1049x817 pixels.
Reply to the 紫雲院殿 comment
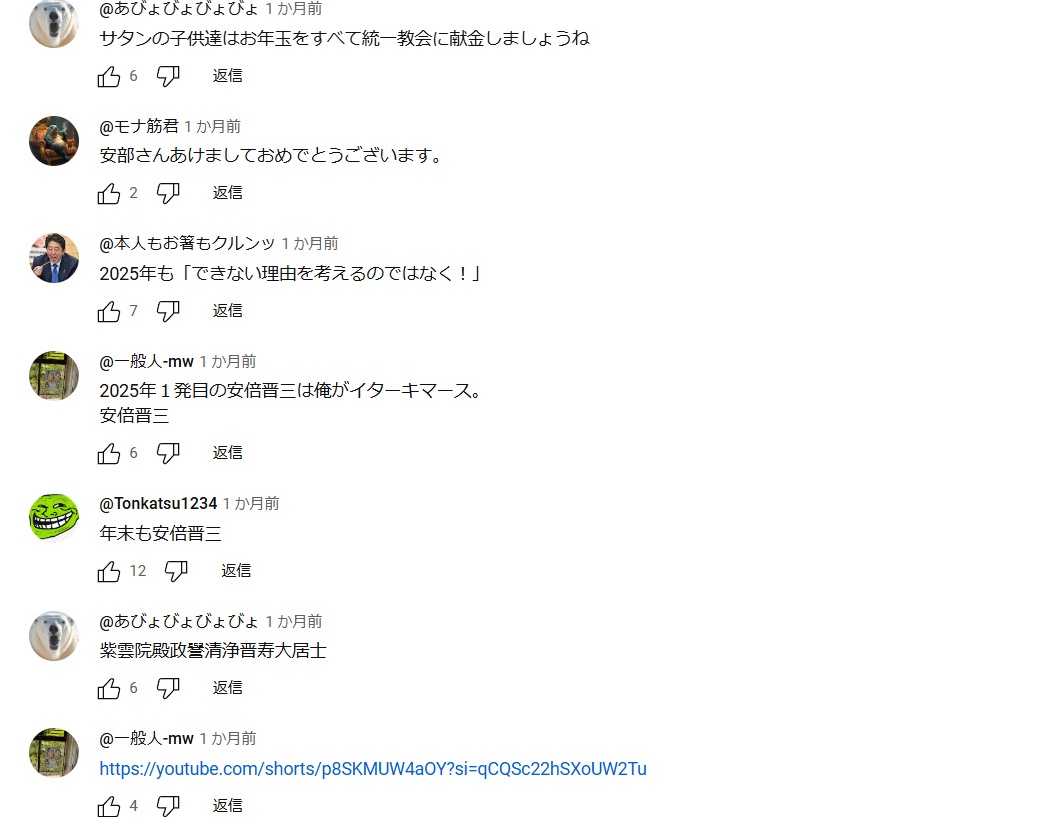[x=227, y=688]
